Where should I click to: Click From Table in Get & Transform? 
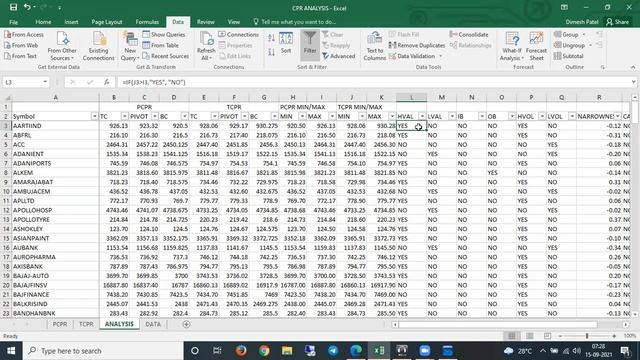(160, 45)
